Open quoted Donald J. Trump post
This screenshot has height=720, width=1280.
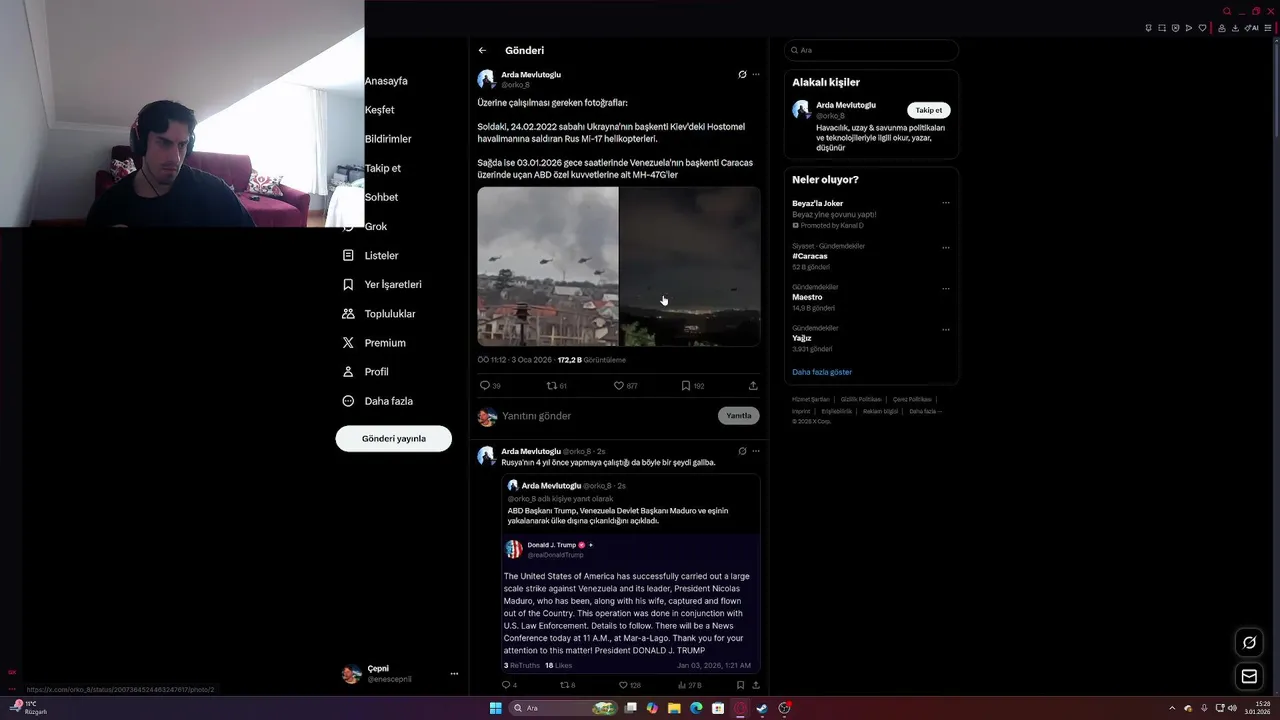pos(631,603)
